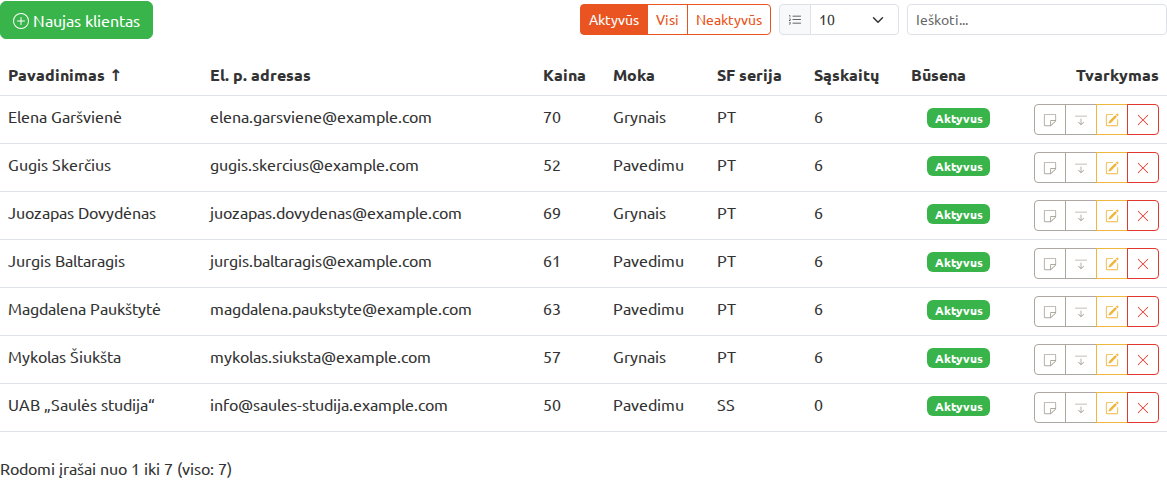Edit client UAB Saulės studija
The image size is (1167, 488).
pos(1112,408)
